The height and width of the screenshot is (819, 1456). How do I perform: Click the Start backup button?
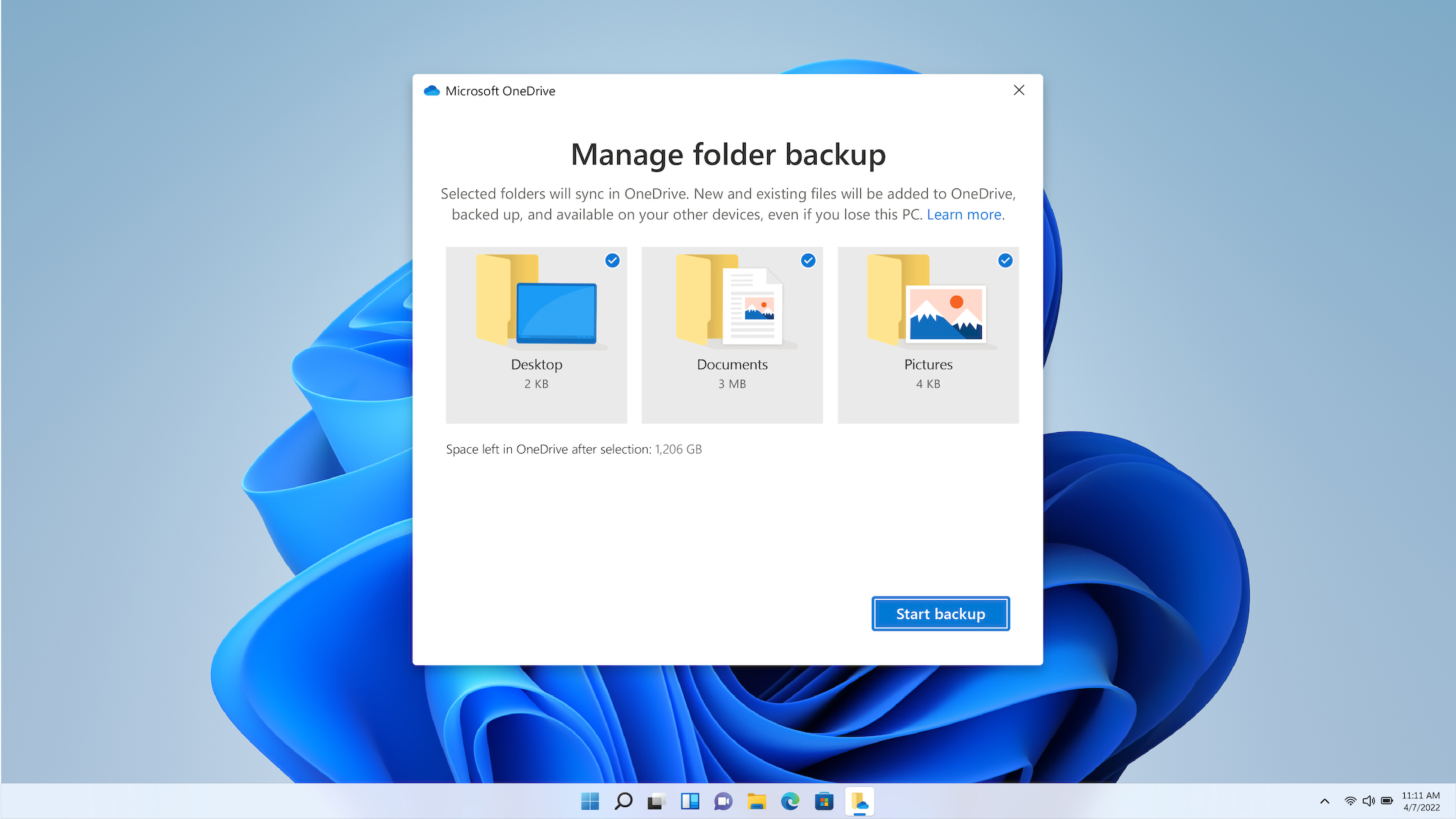click(941, 614)
